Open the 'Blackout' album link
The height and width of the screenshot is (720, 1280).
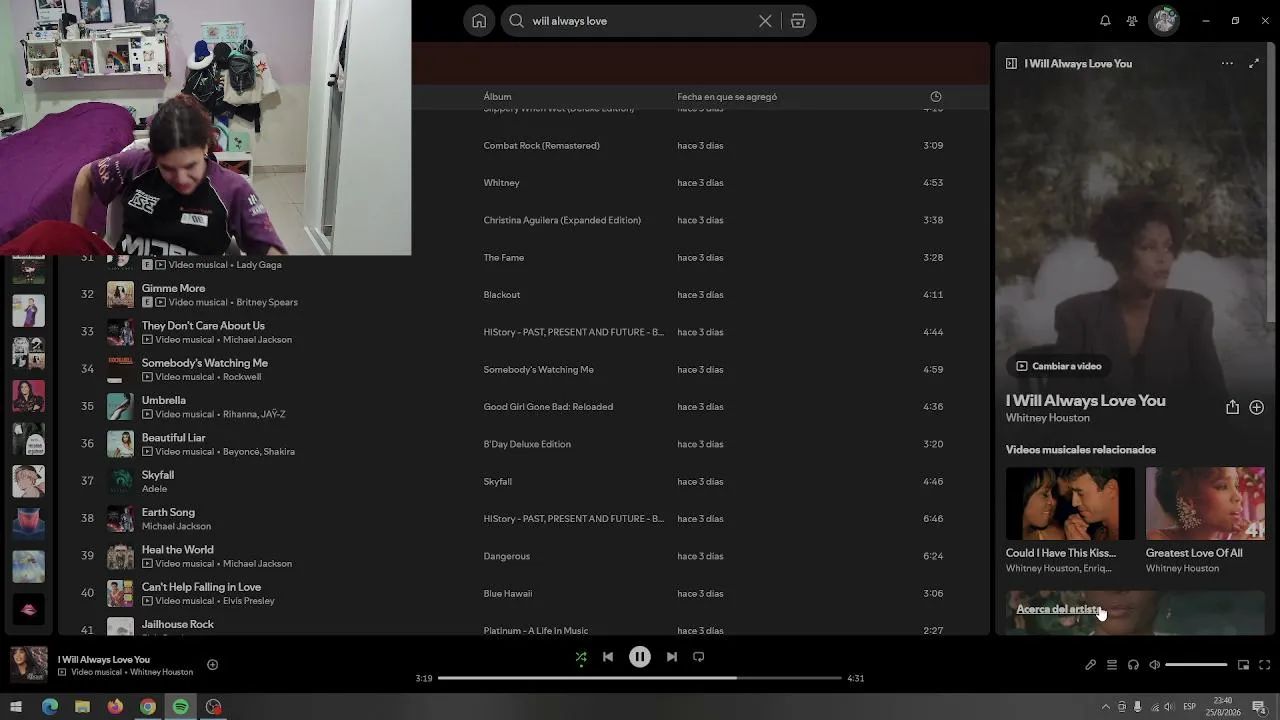[502, 295]
